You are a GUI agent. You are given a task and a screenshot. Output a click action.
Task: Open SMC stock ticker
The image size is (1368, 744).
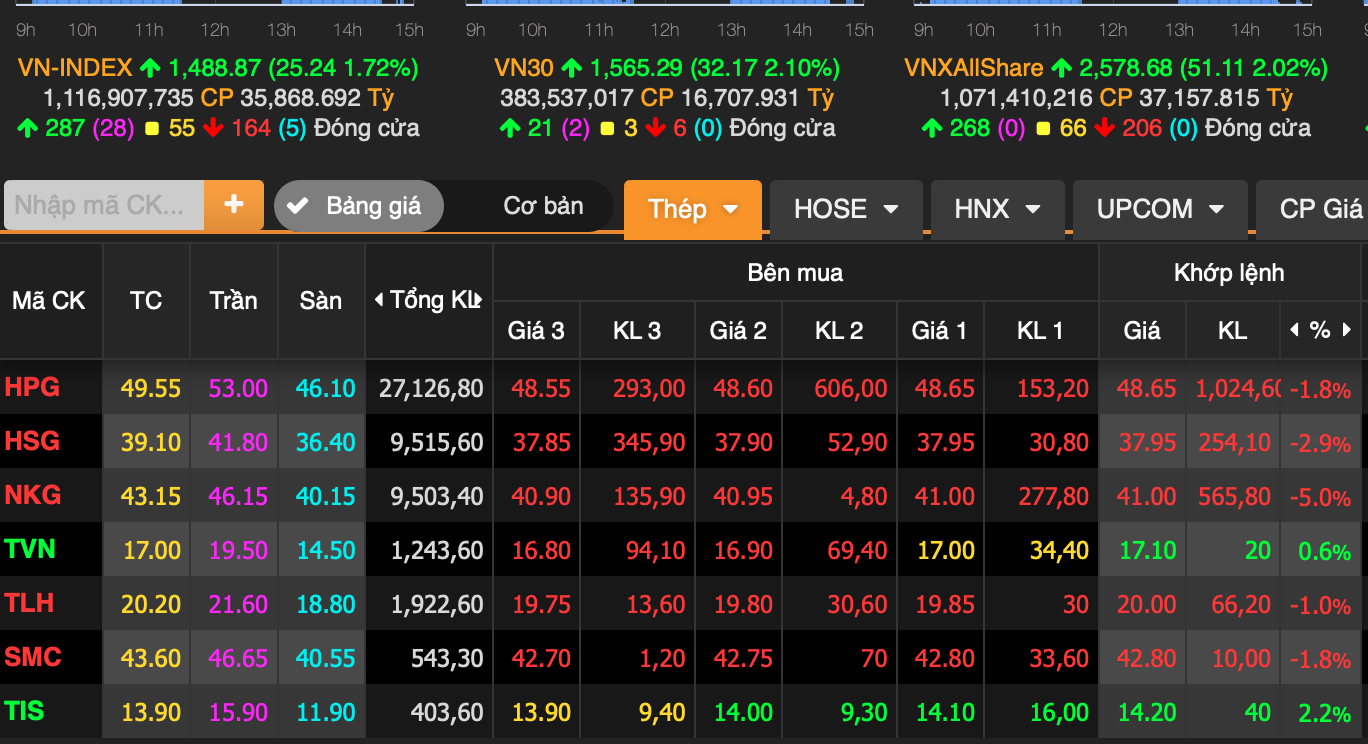33,657
